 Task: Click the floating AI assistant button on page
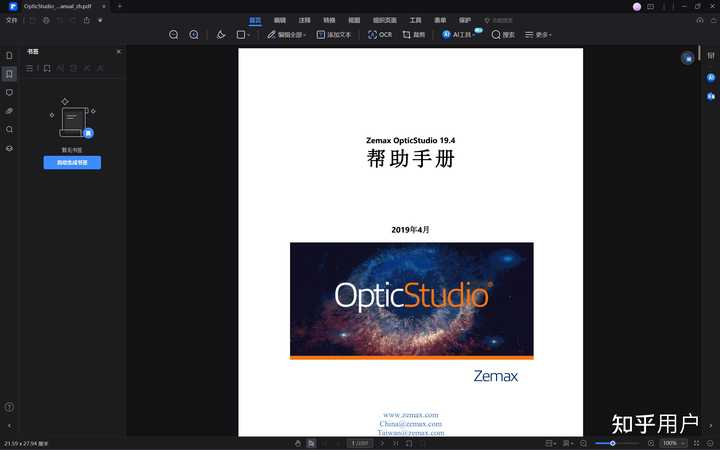pos(687,58)
